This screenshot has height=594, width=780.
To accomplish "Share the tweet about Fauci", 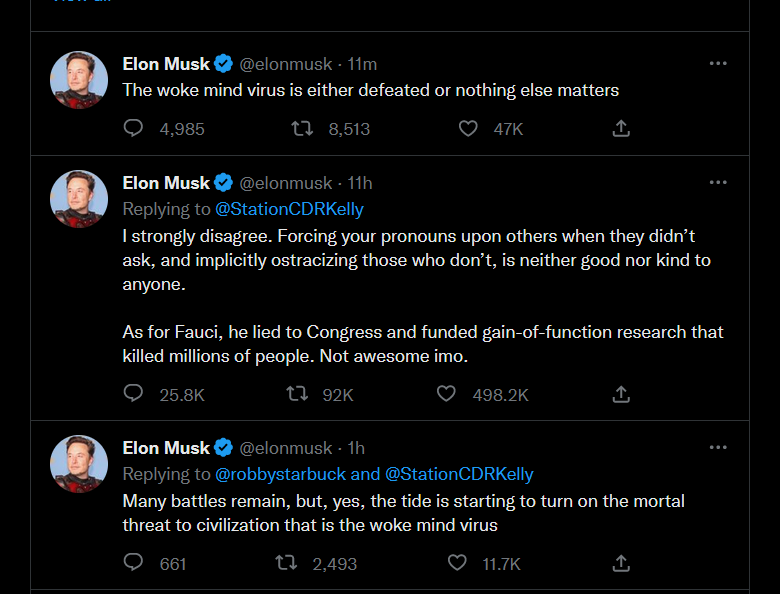I will click(621, 394).
